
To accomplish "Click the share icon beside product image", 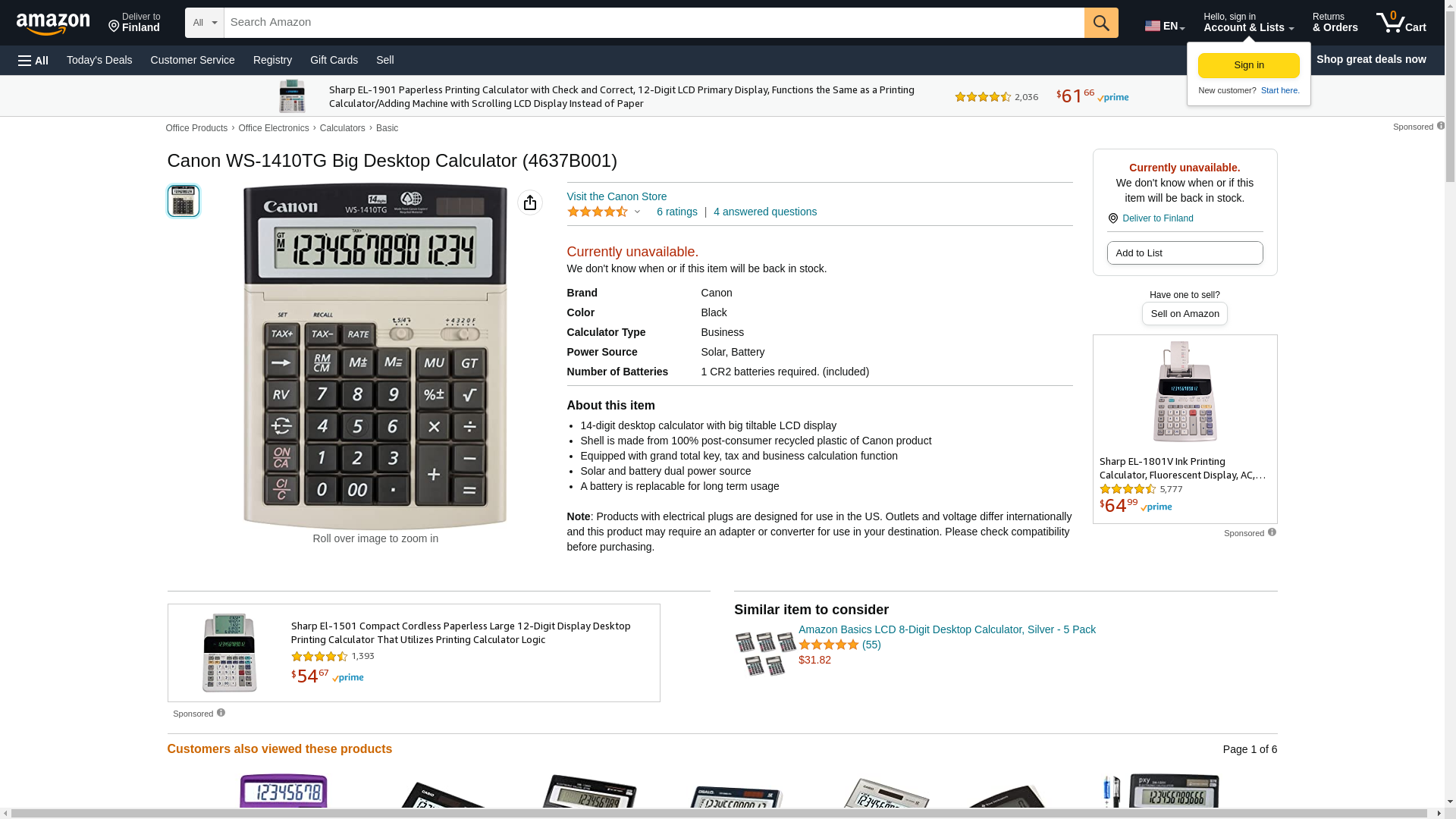I will coord(530,202).
